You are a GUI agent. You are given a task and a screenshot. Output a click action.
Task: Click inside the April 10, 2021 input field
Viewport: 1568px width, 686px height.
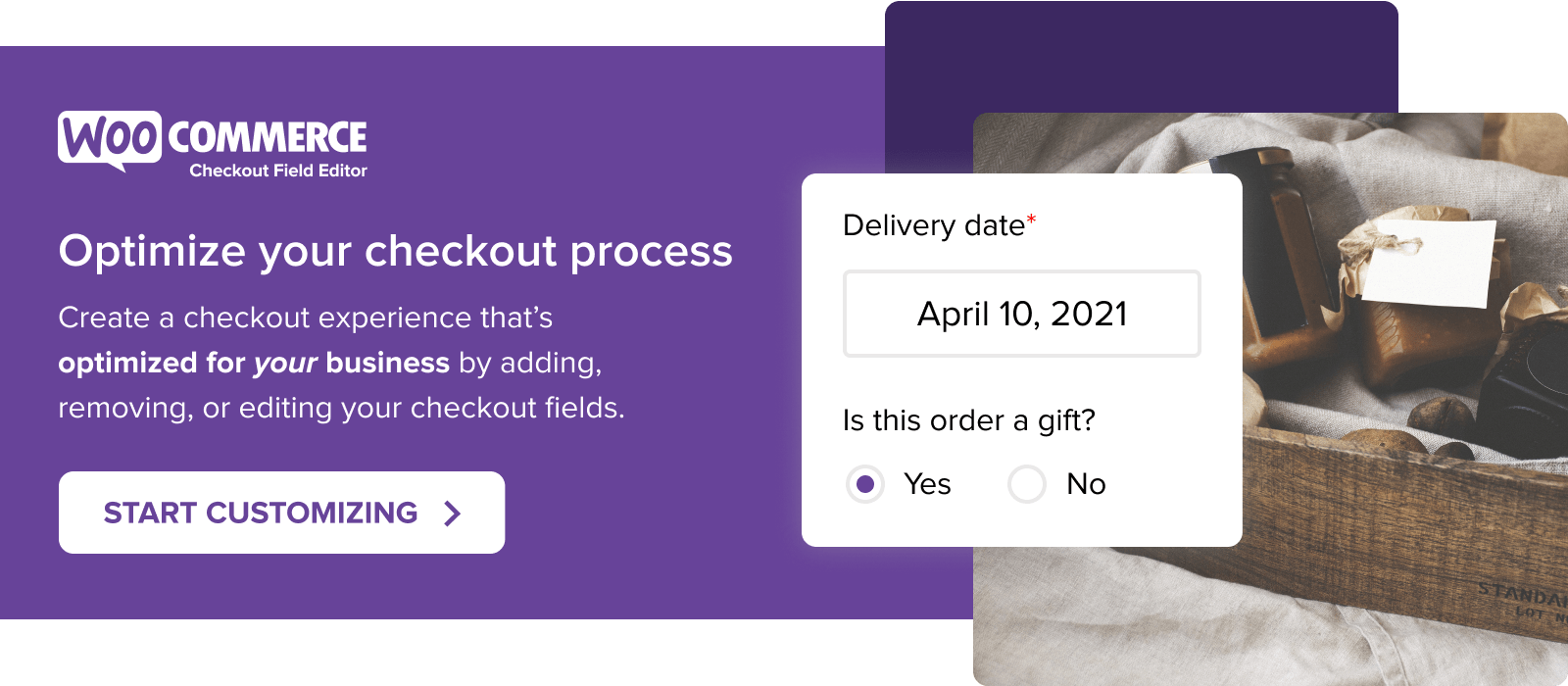click(x=1022, y=314)
